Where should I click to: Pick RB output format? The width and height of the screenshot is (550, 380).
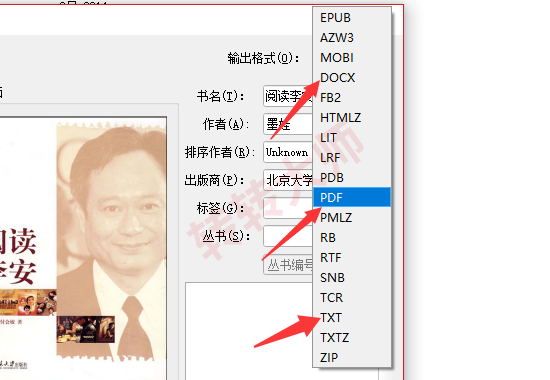pos(352,238)
